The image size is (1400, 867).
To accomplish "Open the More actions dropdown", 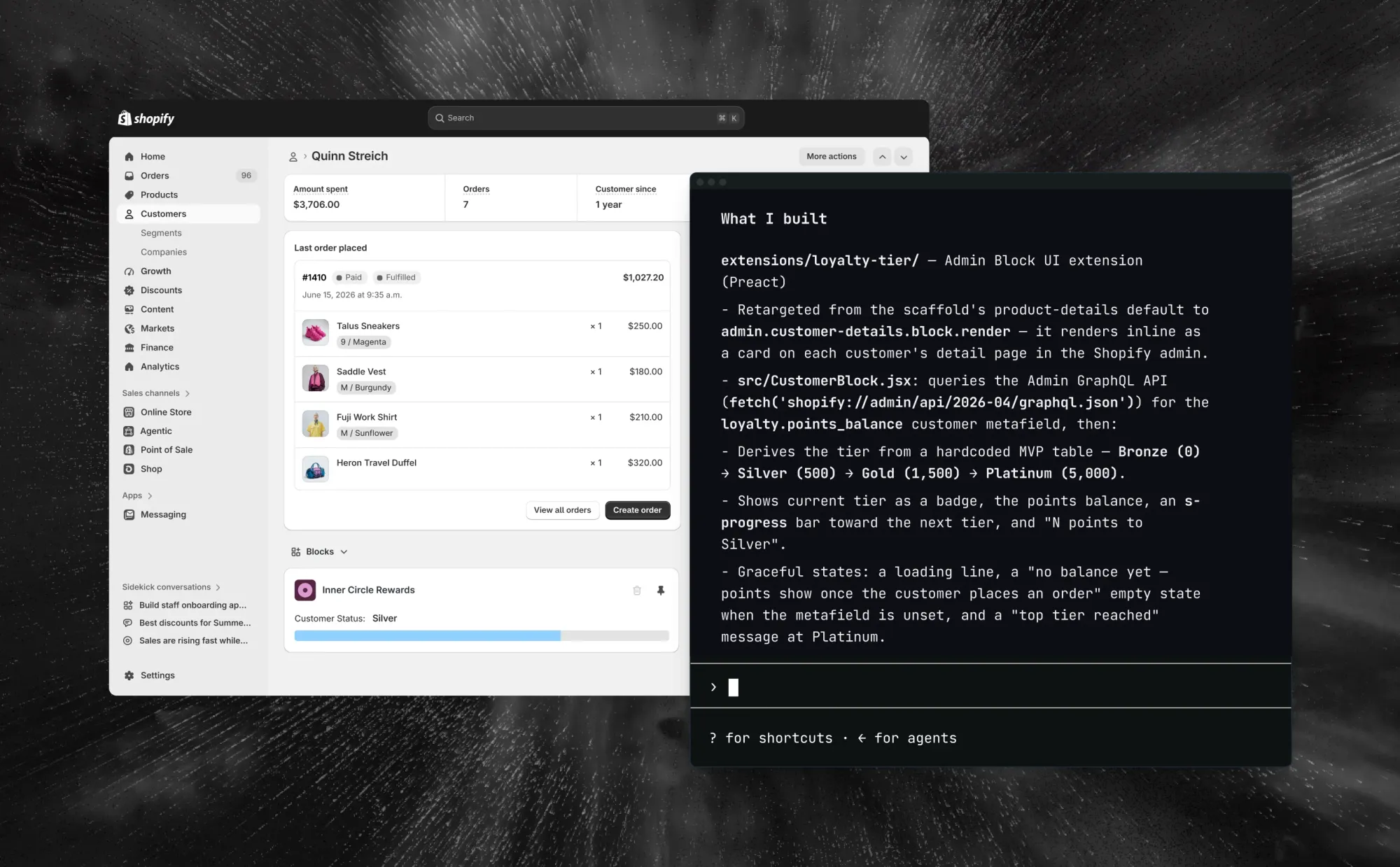I will click(x=832, y=157).
